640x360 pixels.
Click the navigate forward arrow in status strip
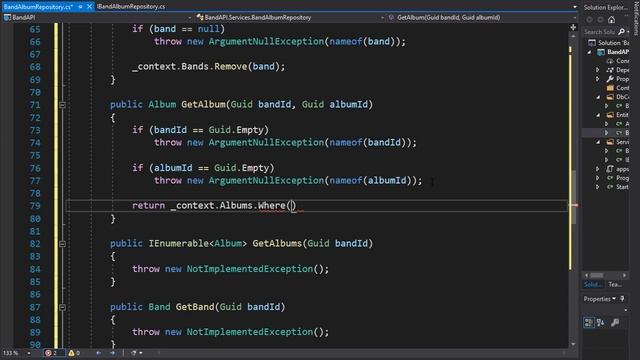click(x=112, y=353)
